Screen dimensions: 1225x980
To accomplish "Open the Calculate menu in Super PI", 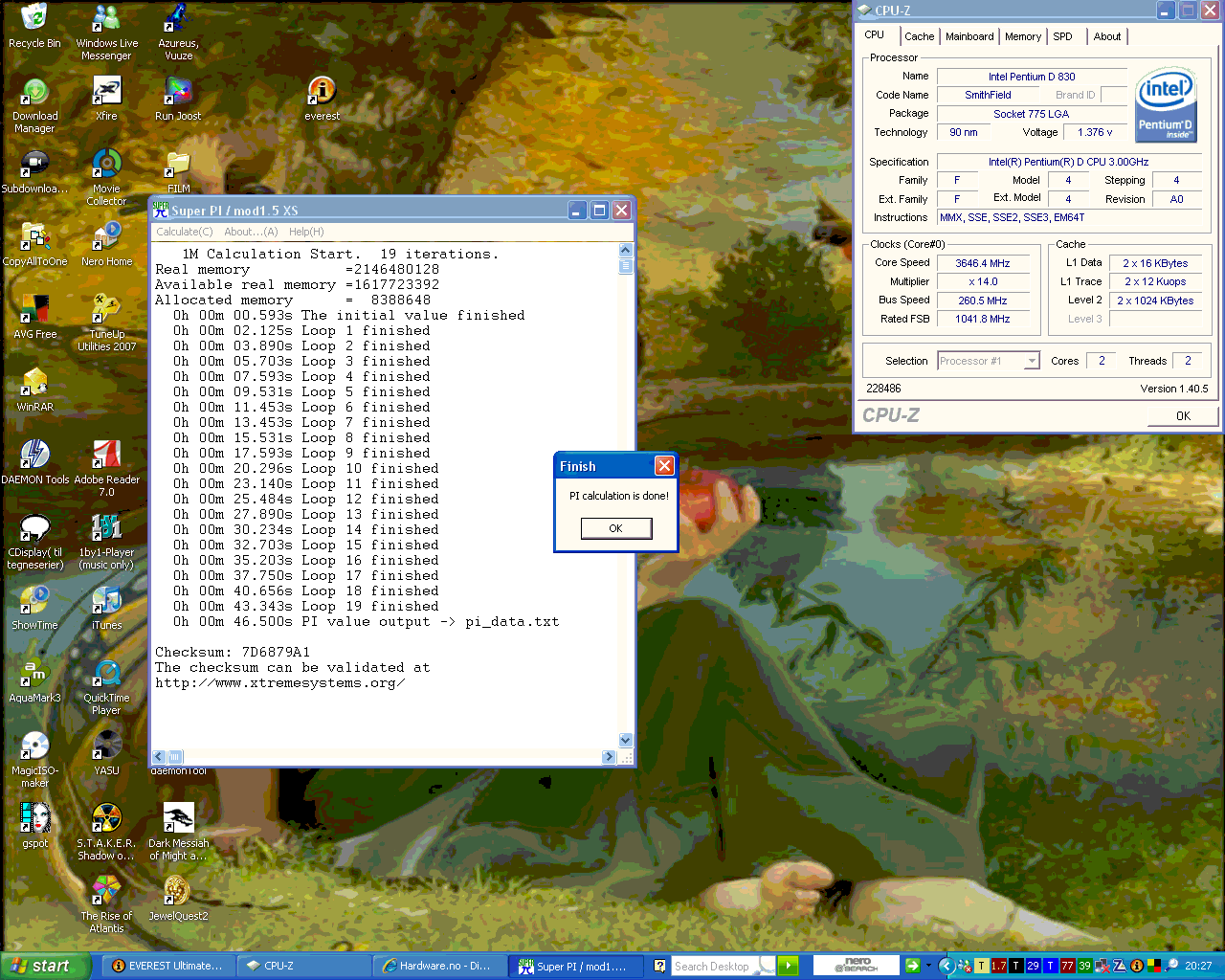I will [185, 232].
